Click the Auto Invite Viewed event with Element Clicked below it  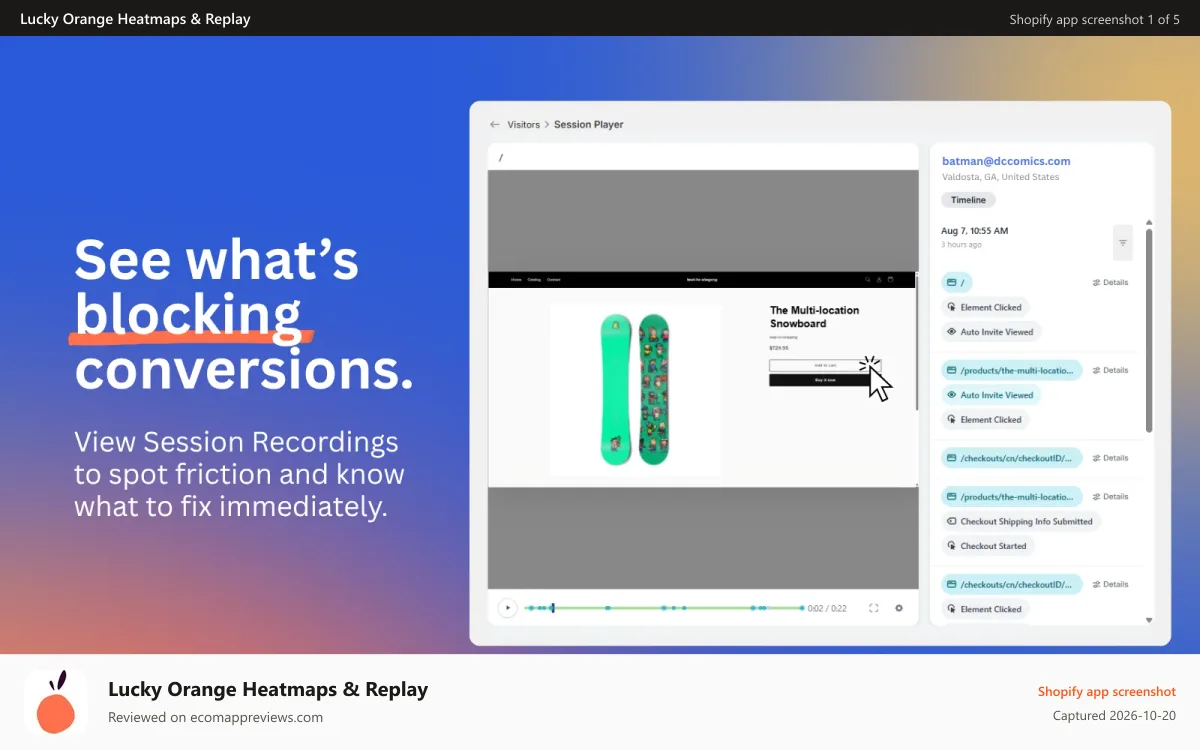[x=991, y=395]
